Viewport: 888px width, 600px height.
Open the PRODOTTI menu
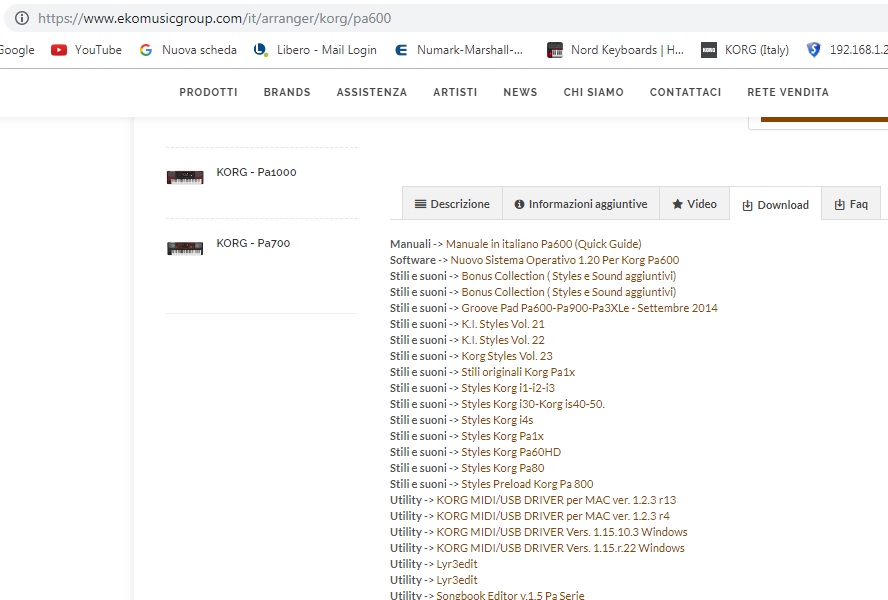(x=208, y=92)
